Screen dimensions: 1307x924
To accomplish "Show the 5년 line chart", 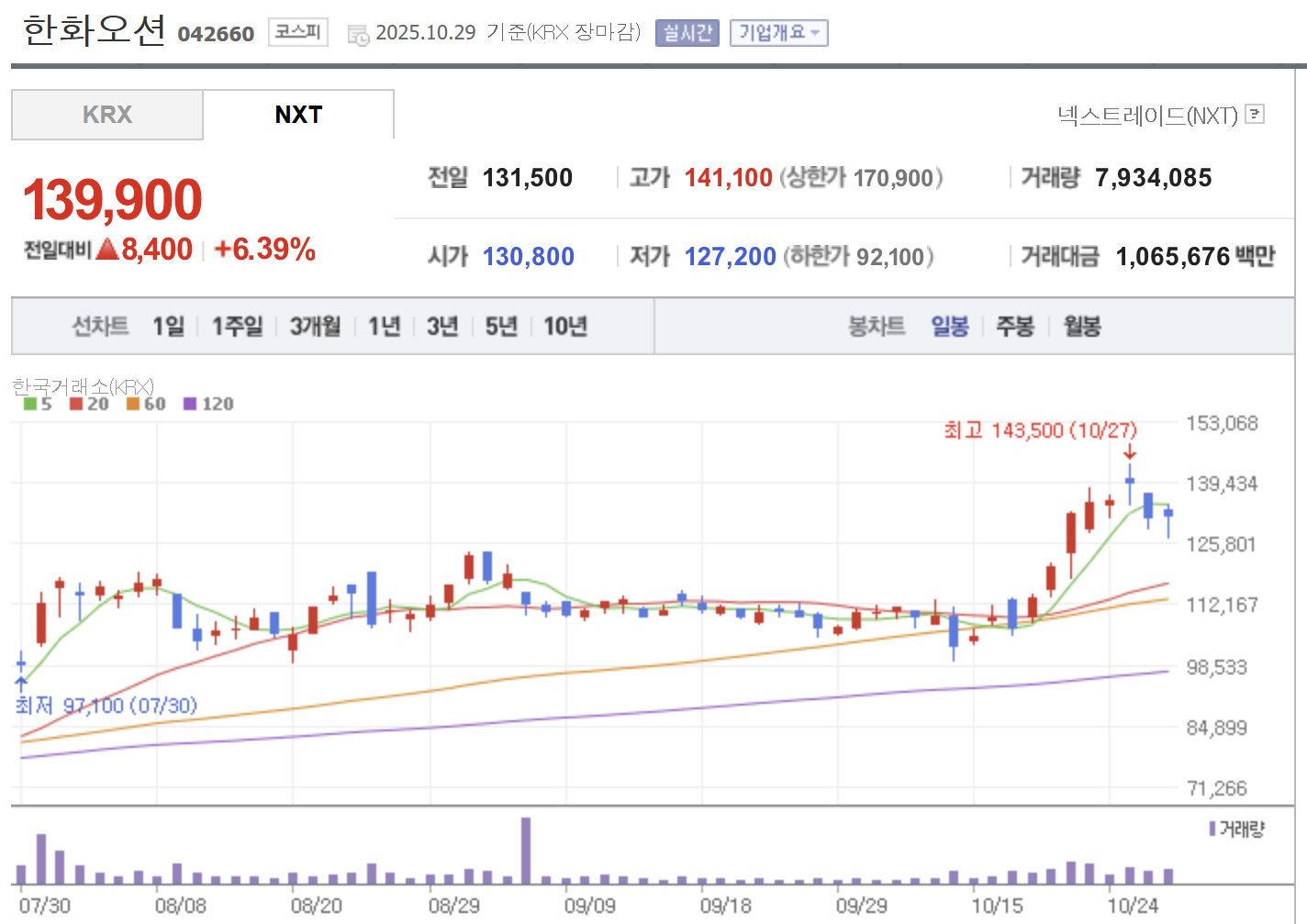I will pos(501,326).
